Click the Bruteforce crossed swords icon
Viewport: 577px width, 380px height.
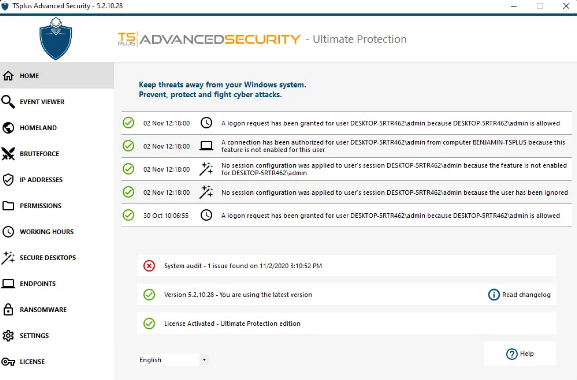coord(8,153)
